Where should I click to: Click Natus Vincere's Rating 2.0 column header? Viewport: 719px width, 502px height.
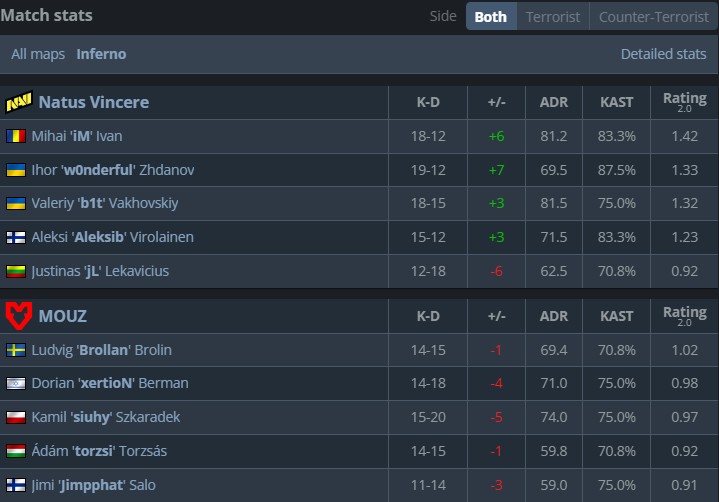coord(684,102)
